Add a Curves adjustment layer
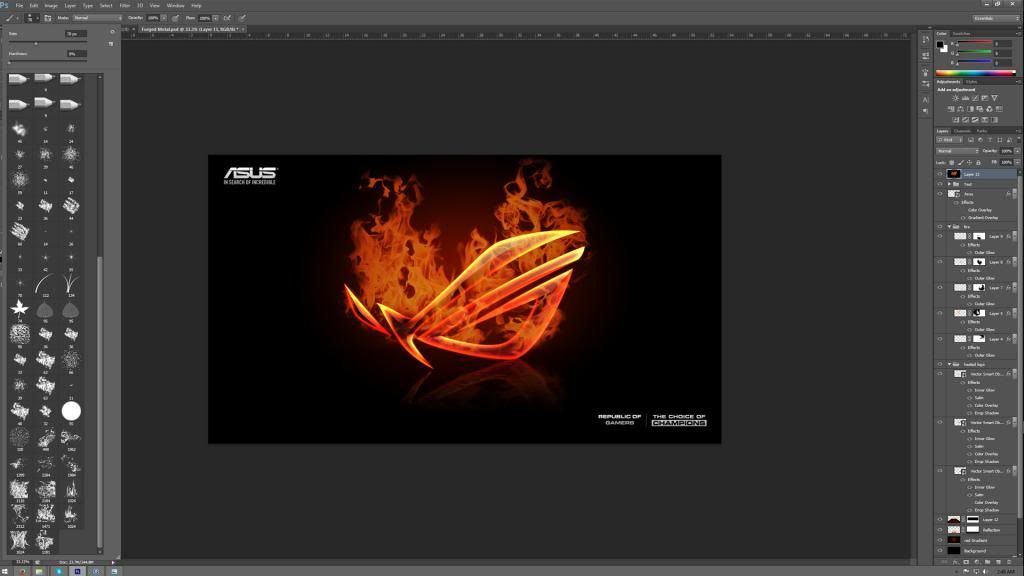The image size is (1024, 576). click(975, 98)
